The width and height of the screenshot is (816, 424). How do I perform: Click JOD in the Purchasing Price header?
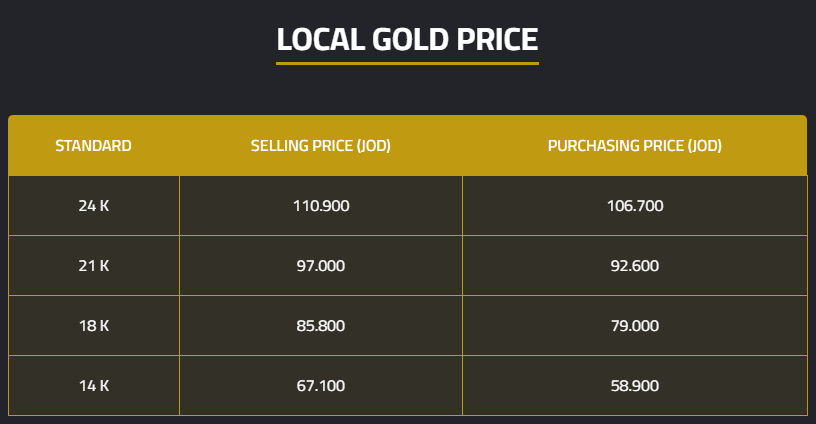coord(704,146)
